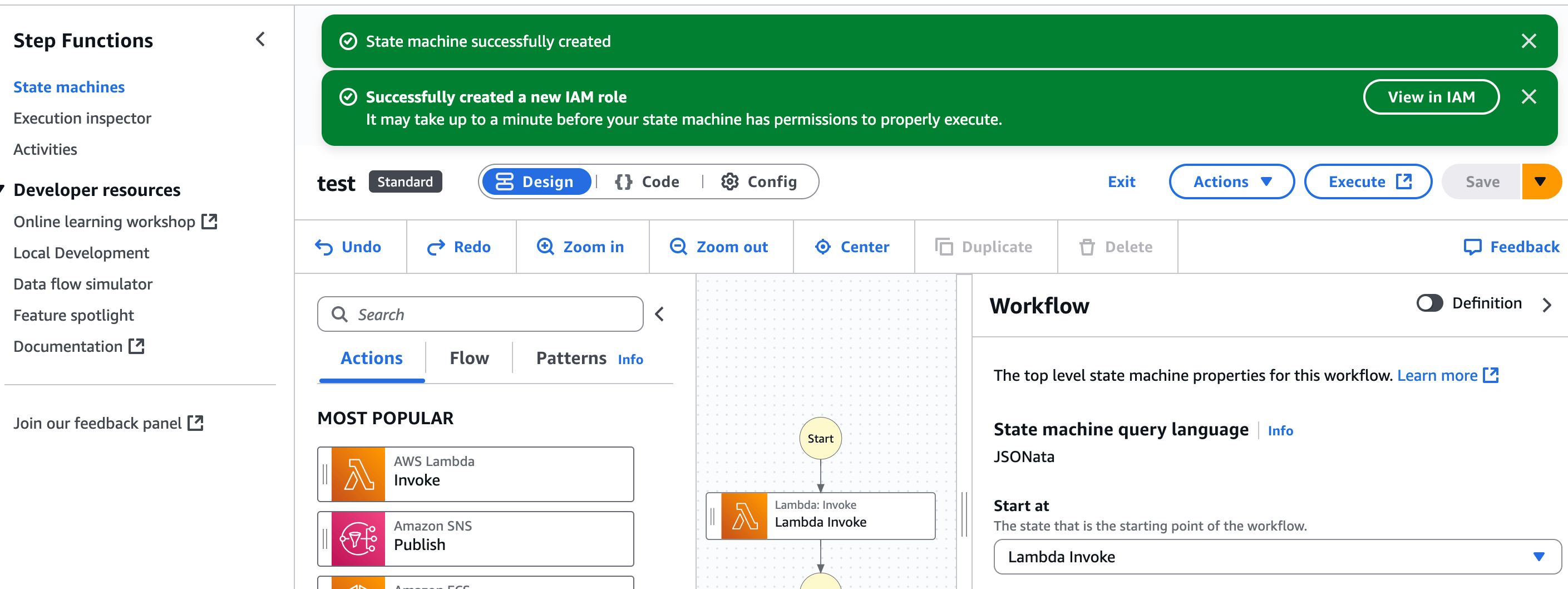Switch to Config view mode
The width and height of the screenshot is (1568, 589).
pos(759,182)
